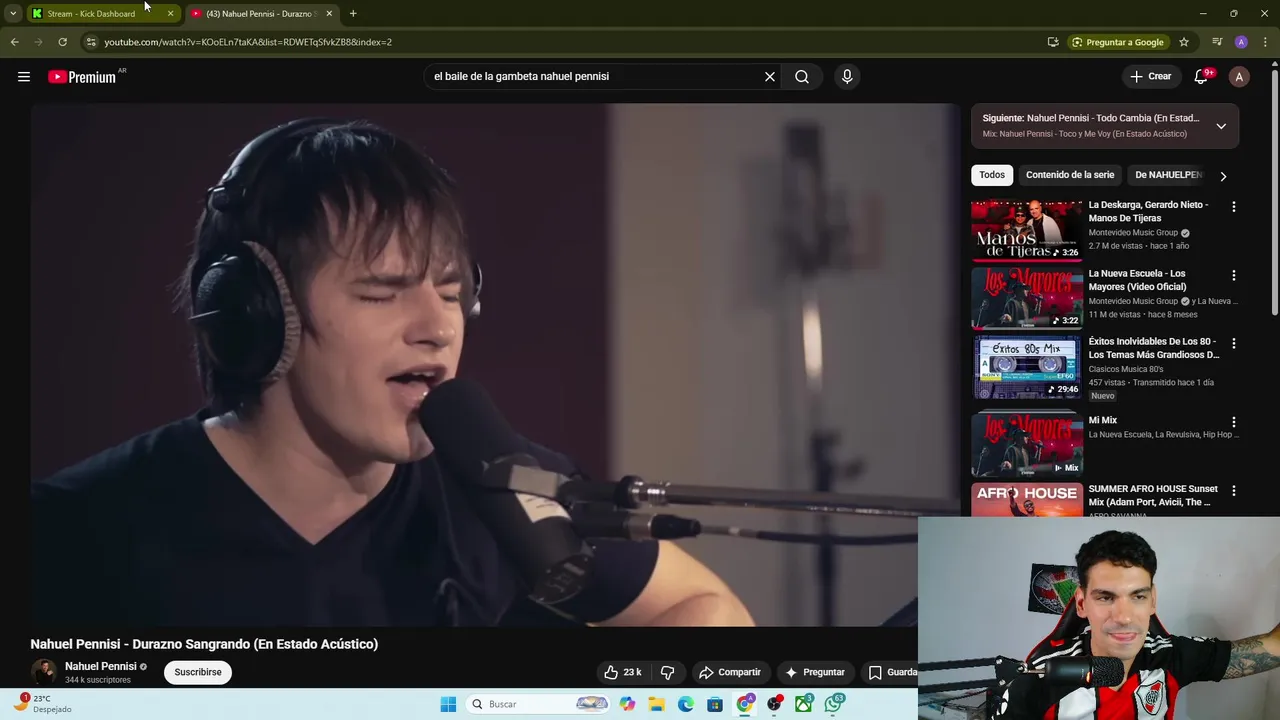Open options for Éxitos Inolvidables video

coord(1233,343)
